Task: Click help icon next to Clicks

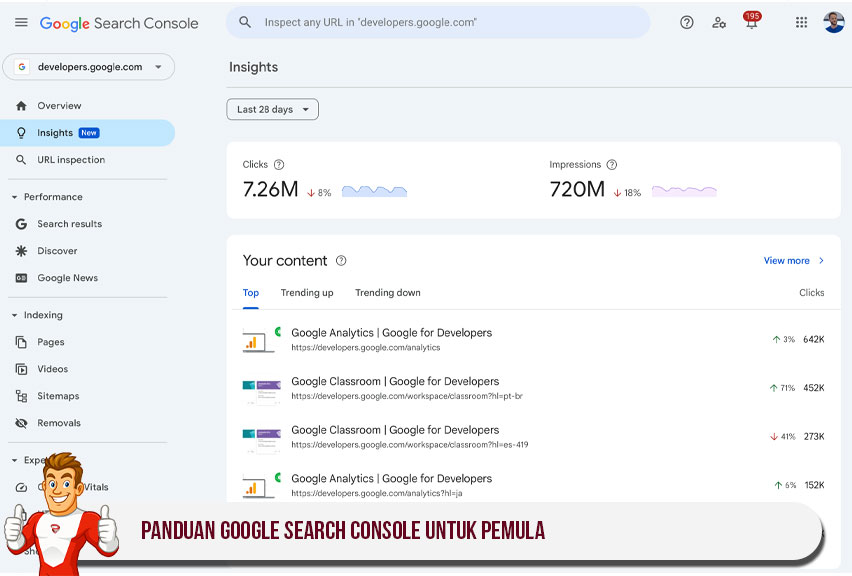Action: (279, 165)
